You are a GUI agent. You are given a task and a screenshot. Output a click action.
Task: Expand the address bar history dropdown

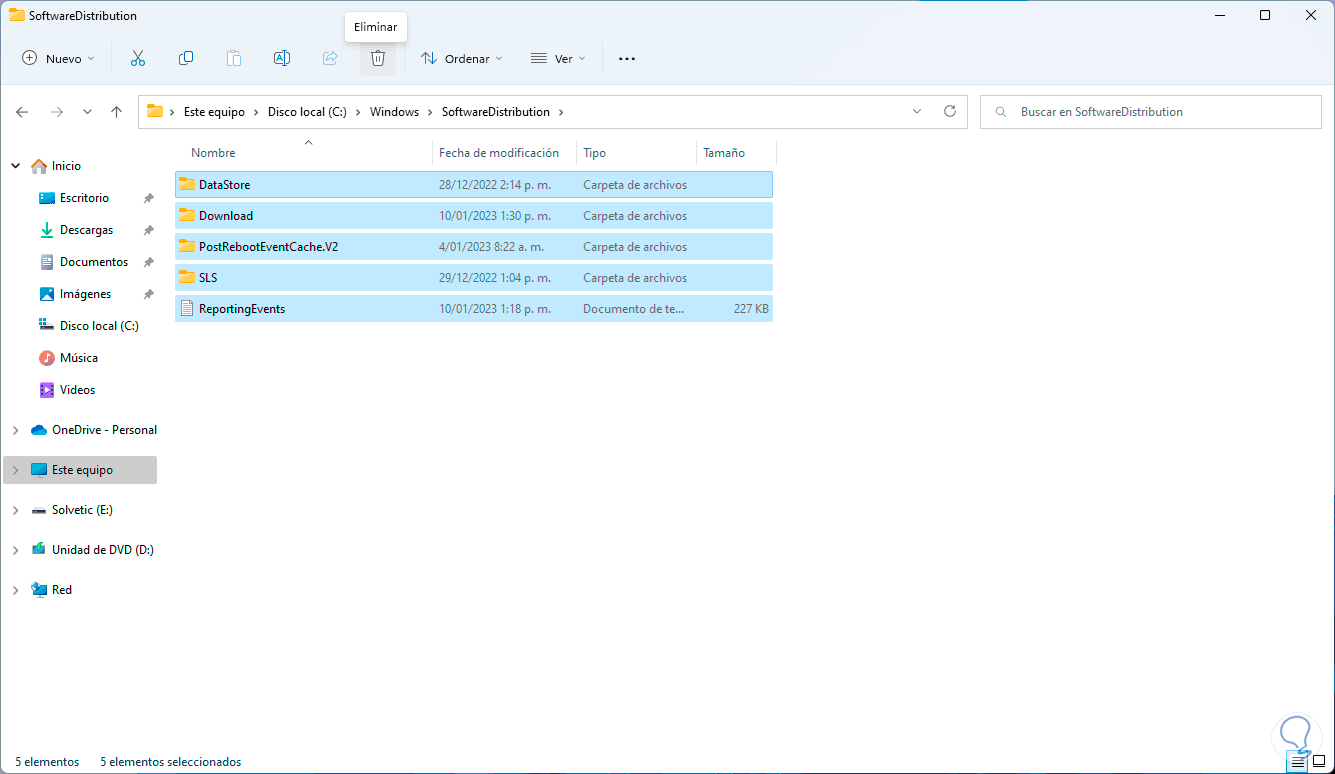pos(917,112)
